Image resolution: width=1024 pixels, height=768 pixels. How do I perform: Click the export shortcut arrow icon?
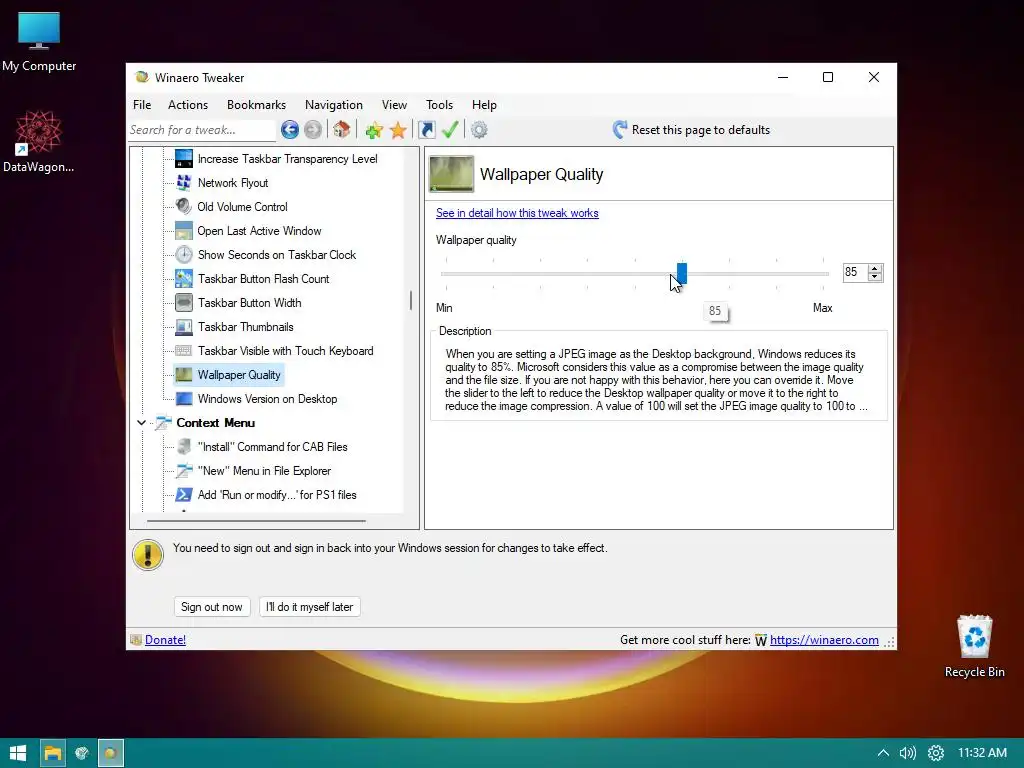[426, 130]
